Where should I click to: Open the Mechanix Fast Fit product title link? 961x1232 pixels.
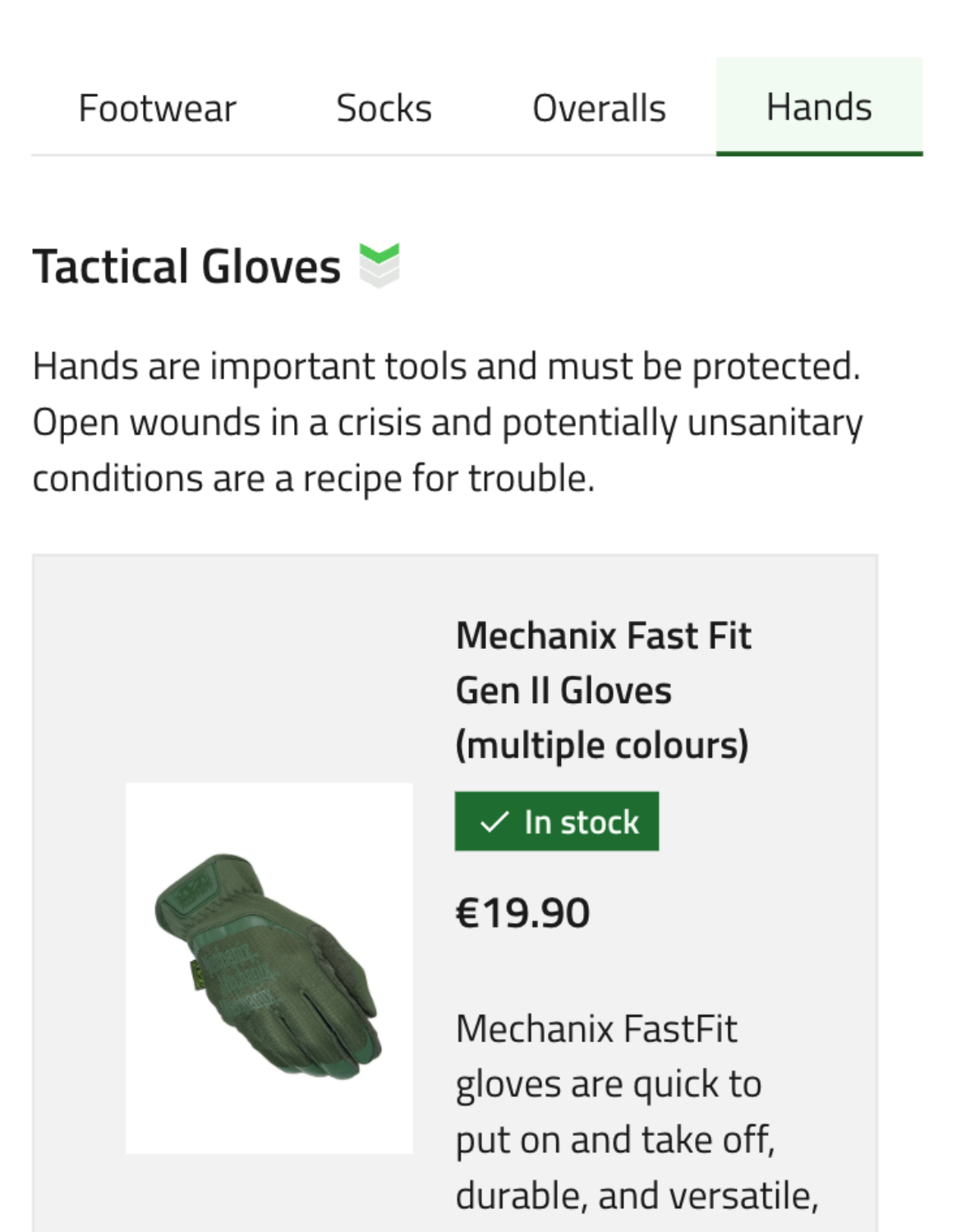604,691
